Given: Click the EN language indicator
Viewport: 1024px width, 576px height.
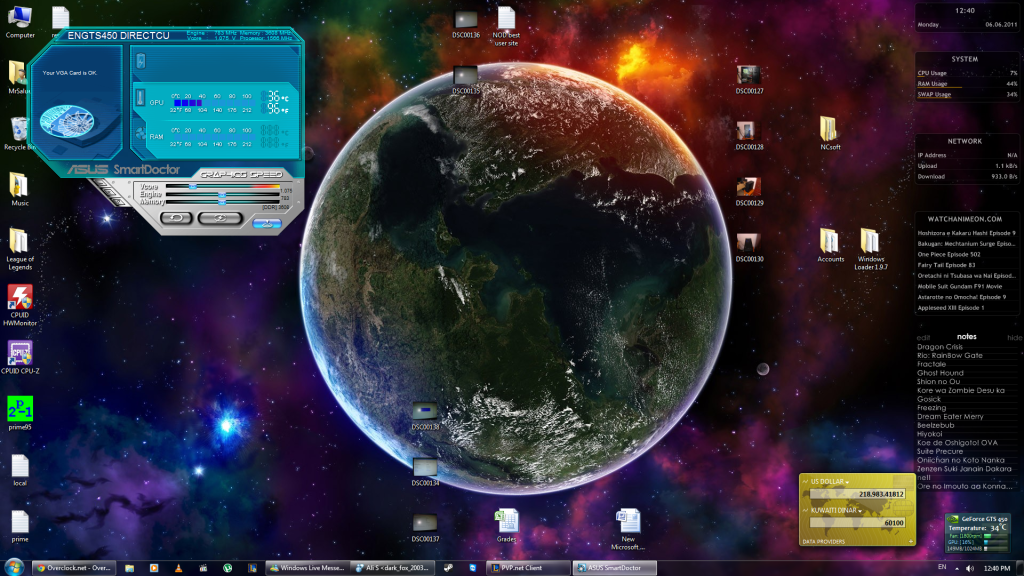Looking at the screenshot, I should [942, 567].
